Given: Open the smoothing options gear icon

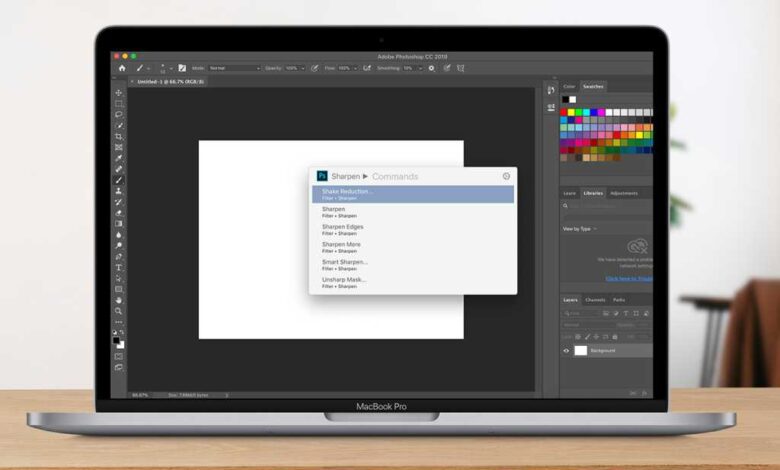Looking at the screenshot, I should coord(431,68).
